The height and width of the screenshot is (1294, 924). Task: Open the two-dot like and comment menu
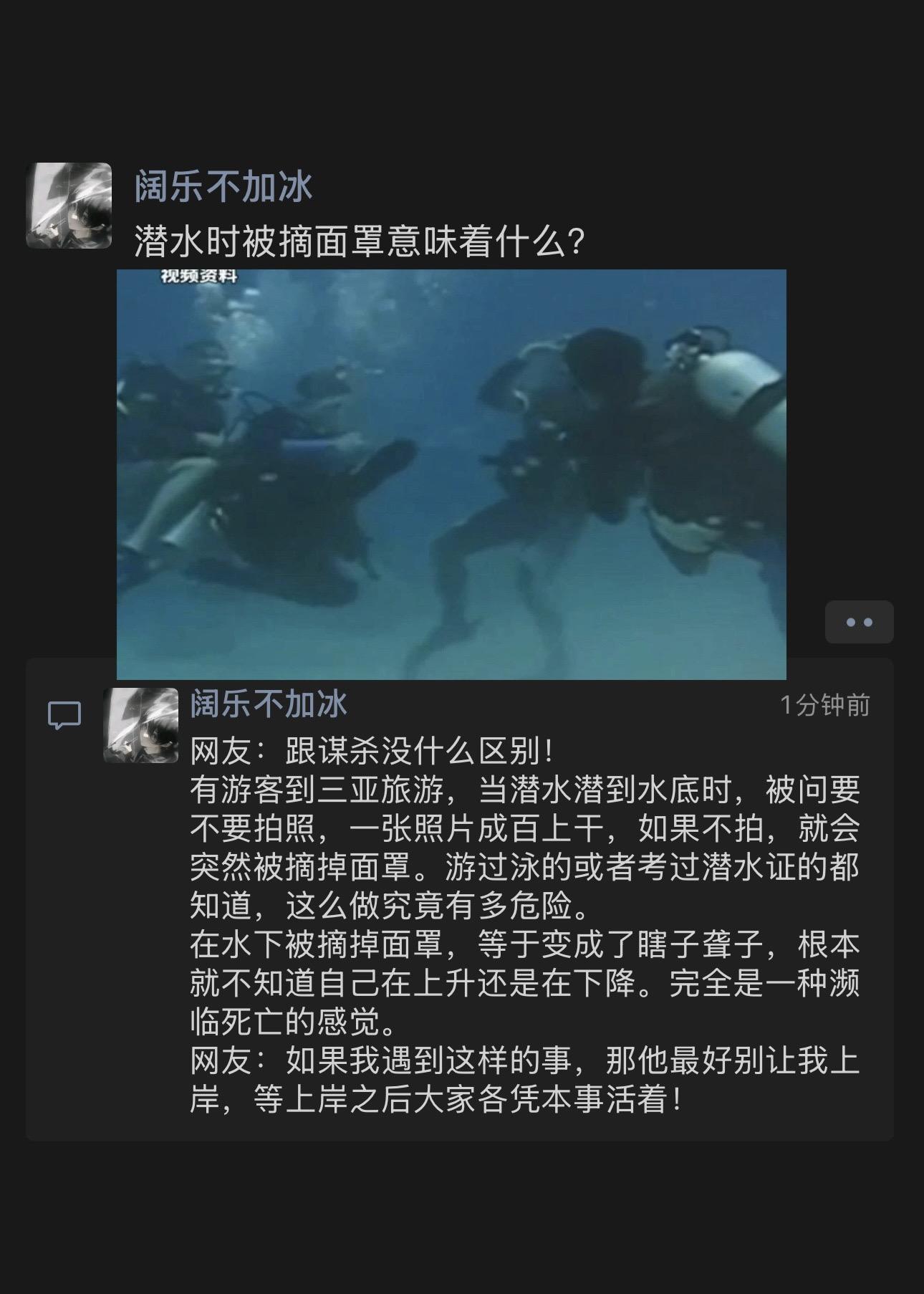click(x=859, y=622)
